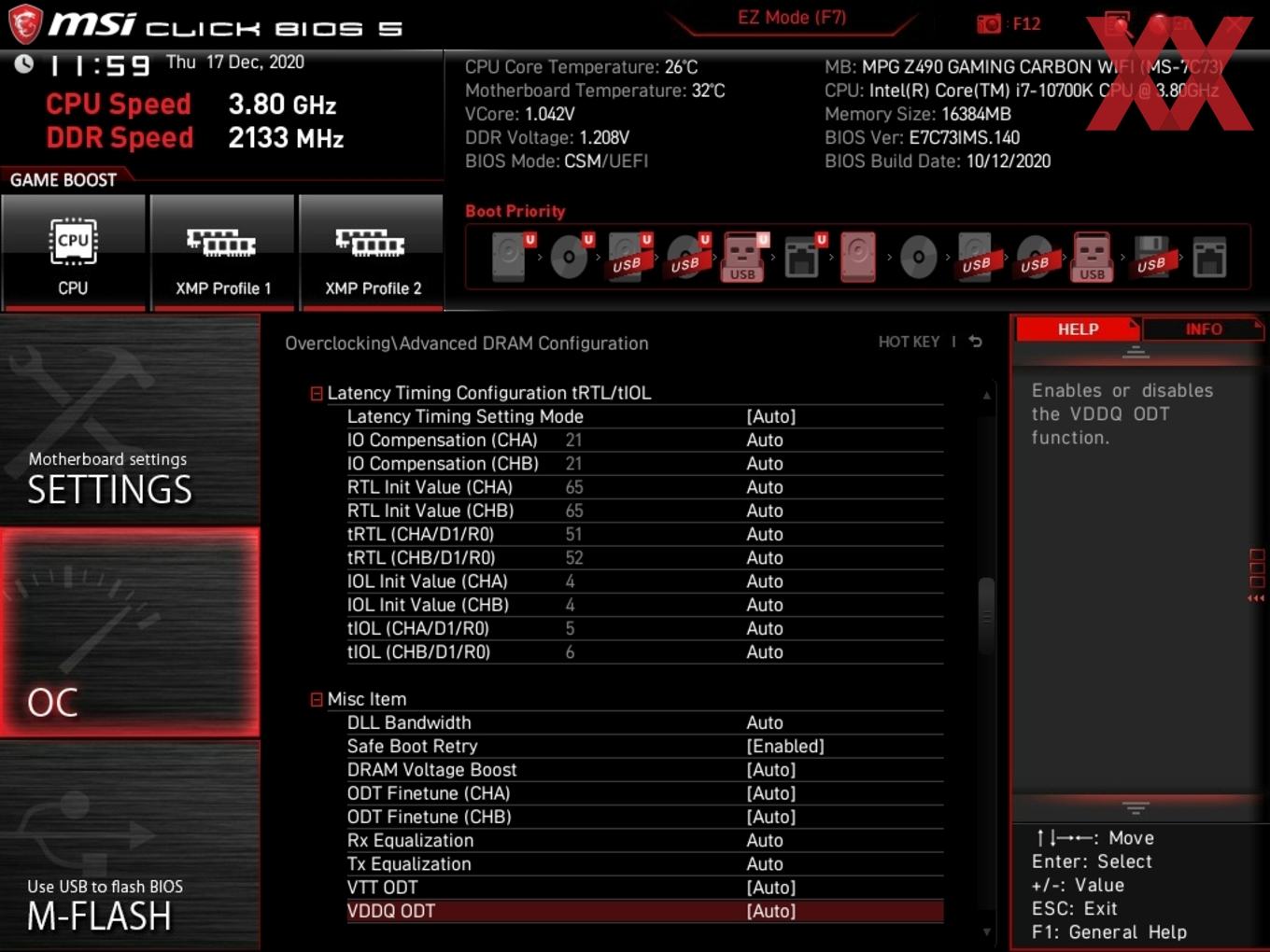The width and height of the screenshot is (1270, 952).
Task: Collapse the Misc Item section
Action: point(317,699)
